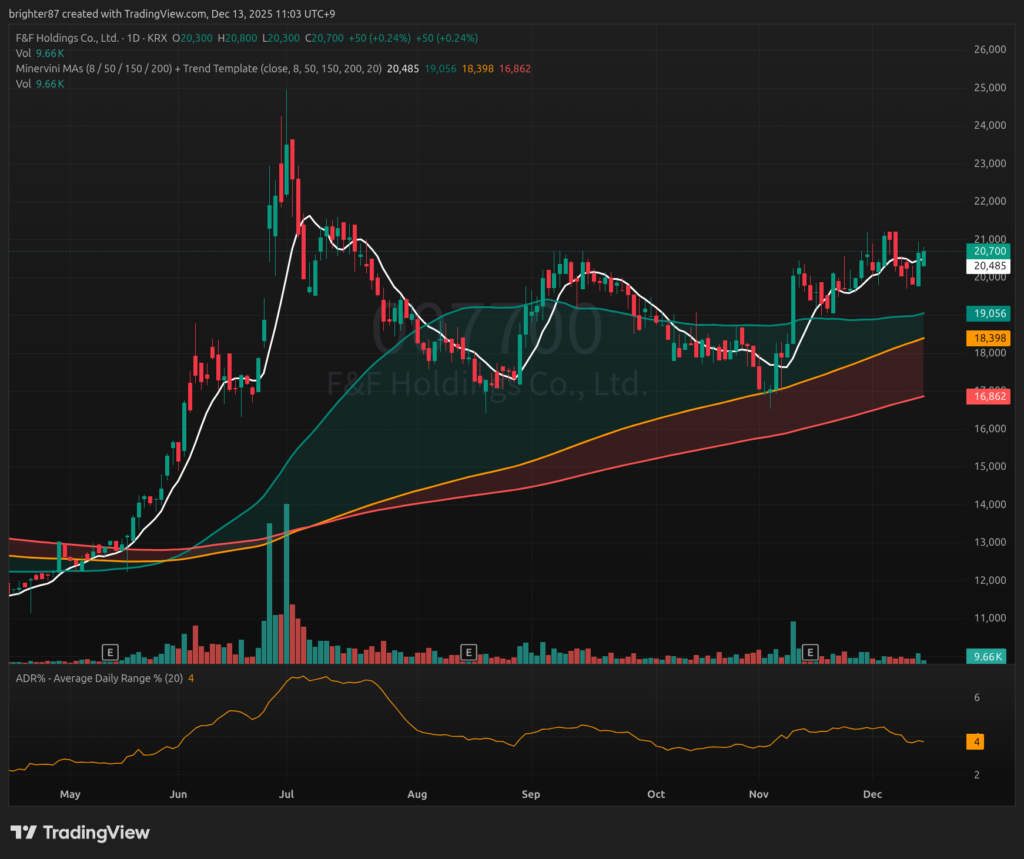Click the 26,000 level on price axis
1024x859 pixels.
(x=988, y=50)
